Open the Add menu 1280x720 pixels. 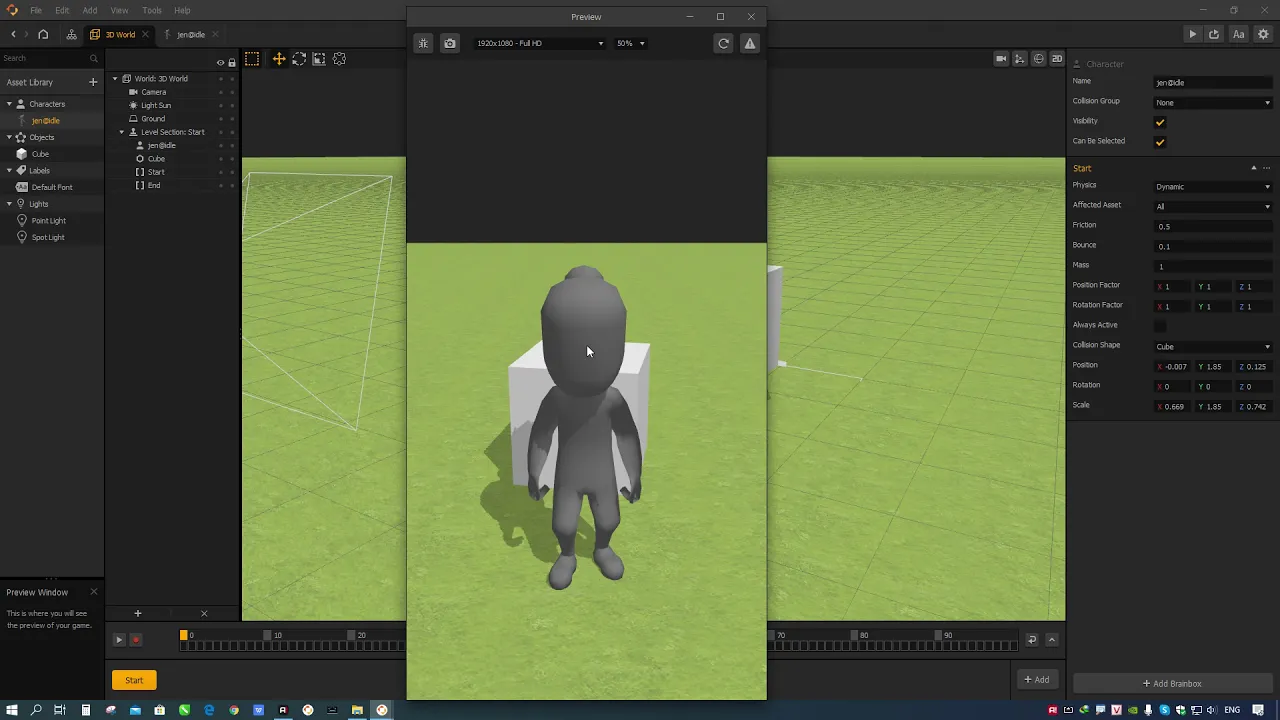pyautogui.click(x=90, y=10)
